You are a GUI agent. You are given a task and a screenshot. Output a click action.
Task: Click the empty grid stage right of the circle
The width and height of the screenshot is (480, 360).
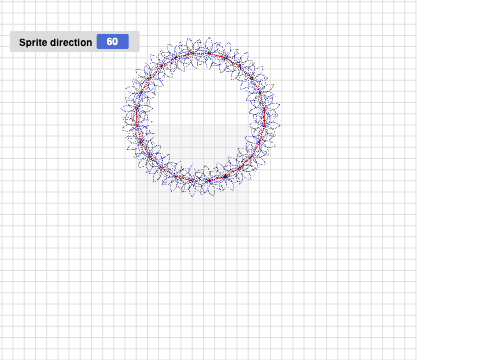pos(347,117)
